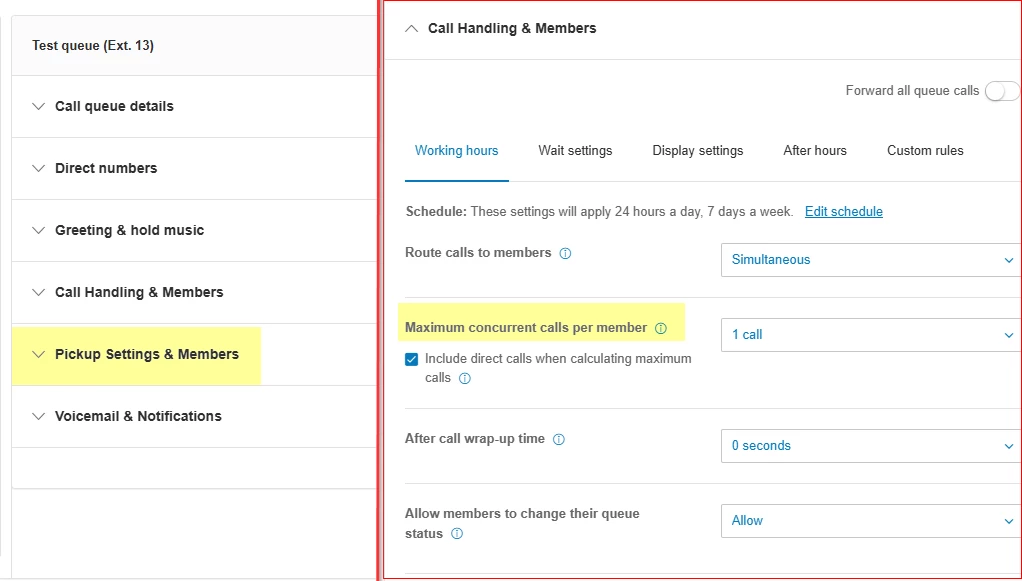Switch to the After hours tab
Screen dimensions: 1022x581
point(815,151)
